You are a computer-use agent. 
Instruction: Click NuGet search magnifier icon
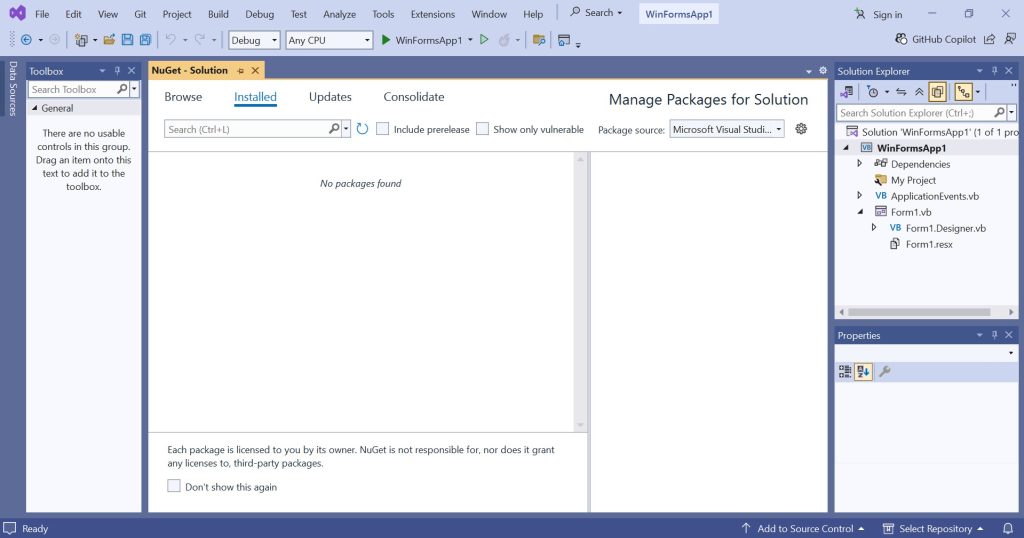(334, 129)
